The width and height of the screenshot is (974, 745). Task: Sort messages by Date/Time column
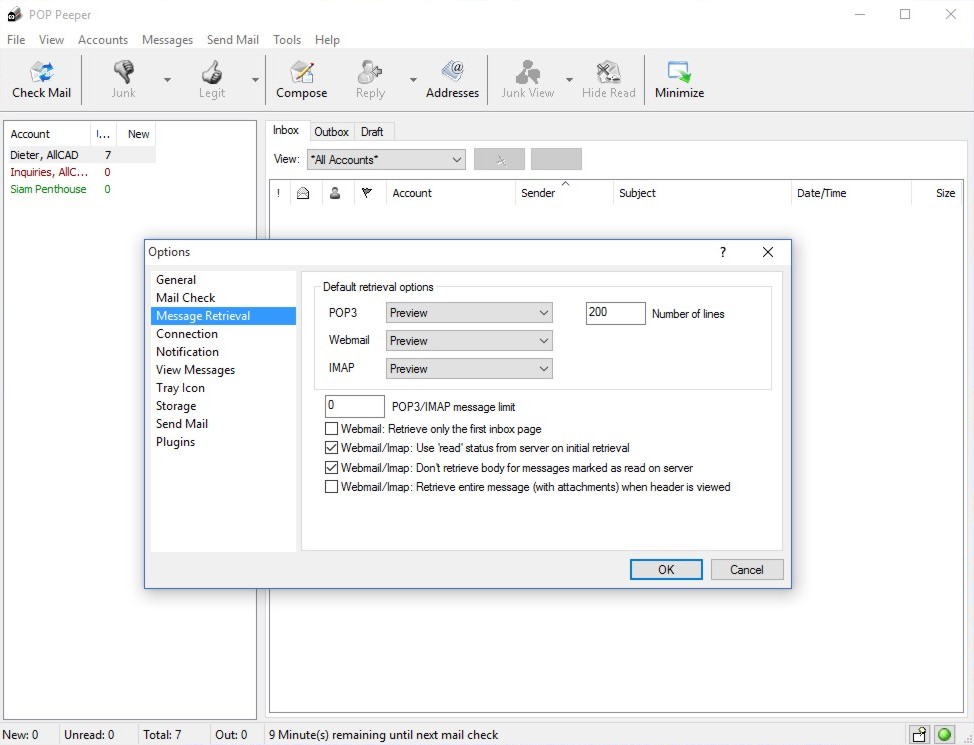851,193
